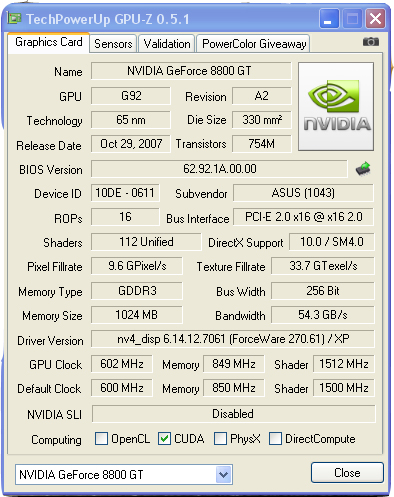Toggle the PhysX checkbox

(220, 439)
